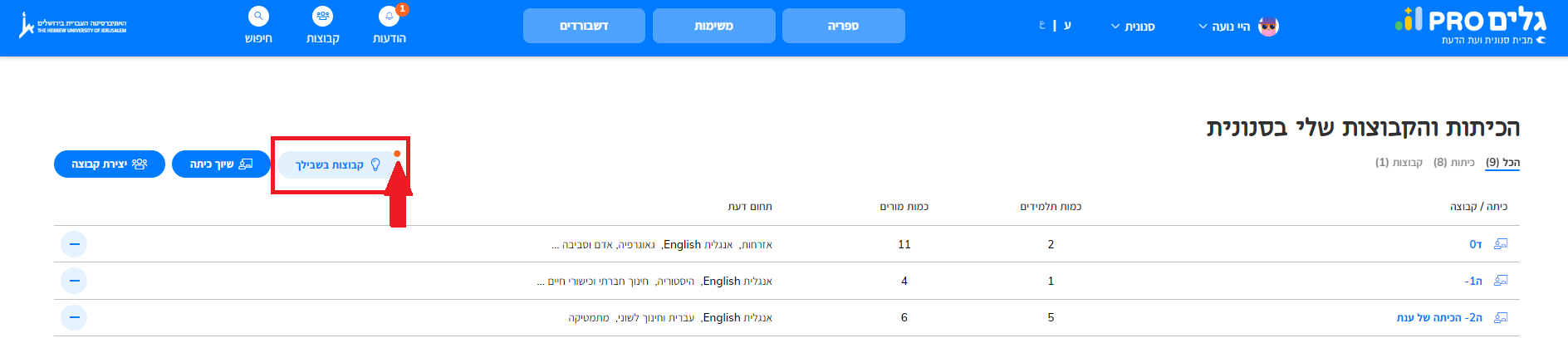Click the user avatar icon
This screenshot has height=338, width=1568.
pos(1268,27)
